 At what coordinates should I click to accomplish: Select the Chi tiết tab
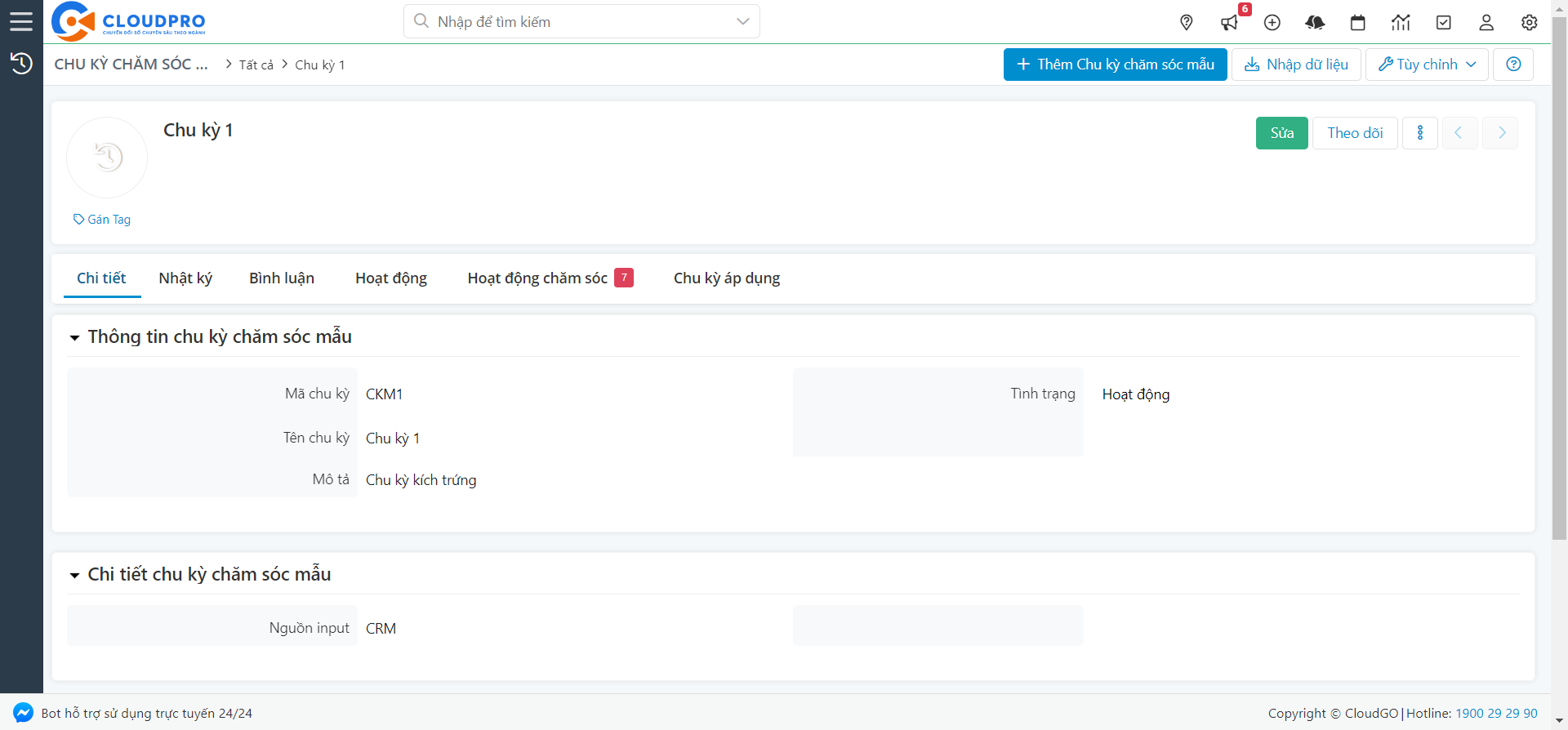(101, 278)
